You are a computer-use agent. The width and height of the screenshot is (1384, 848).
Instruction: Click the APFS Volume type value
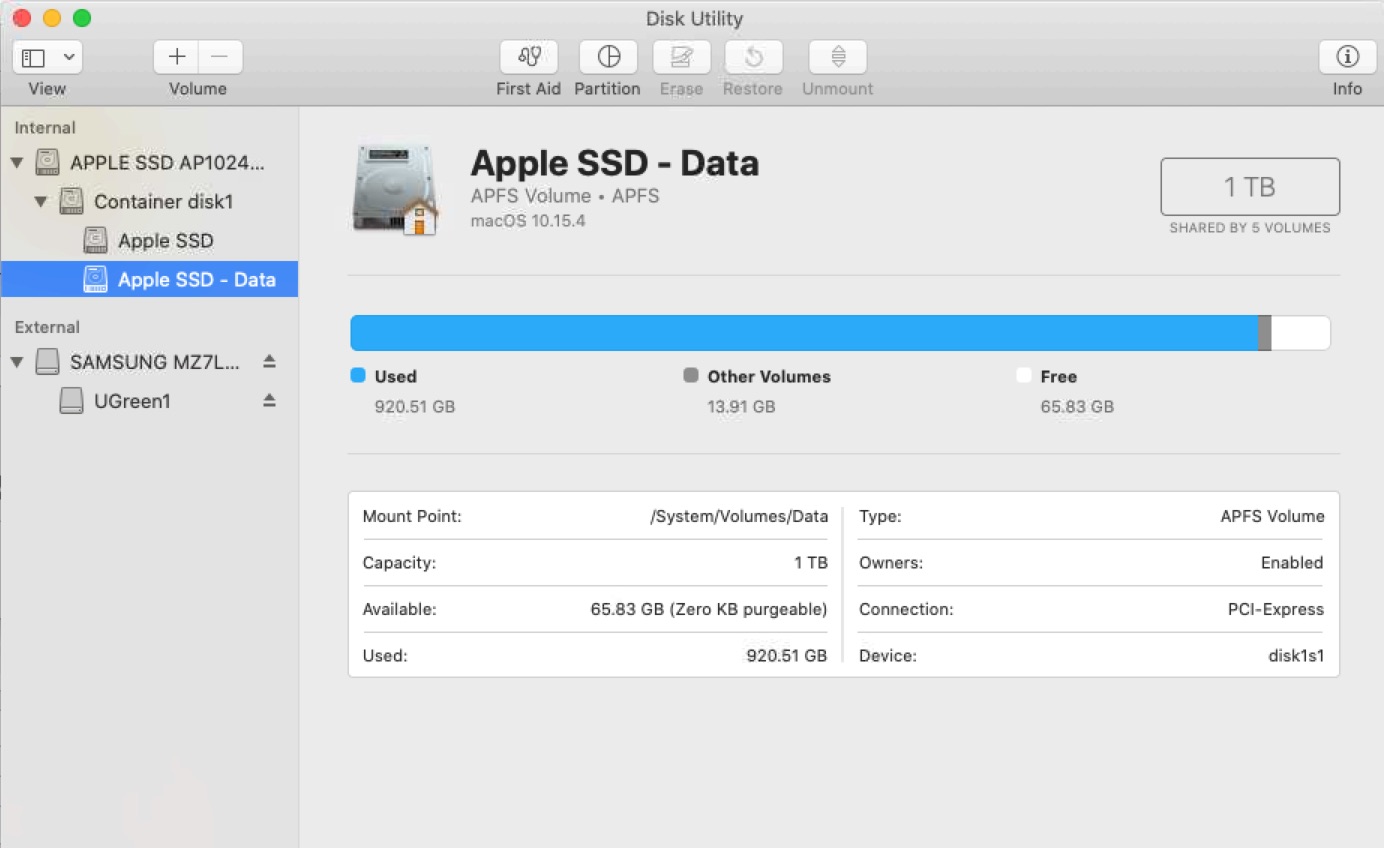point(1272,517)
